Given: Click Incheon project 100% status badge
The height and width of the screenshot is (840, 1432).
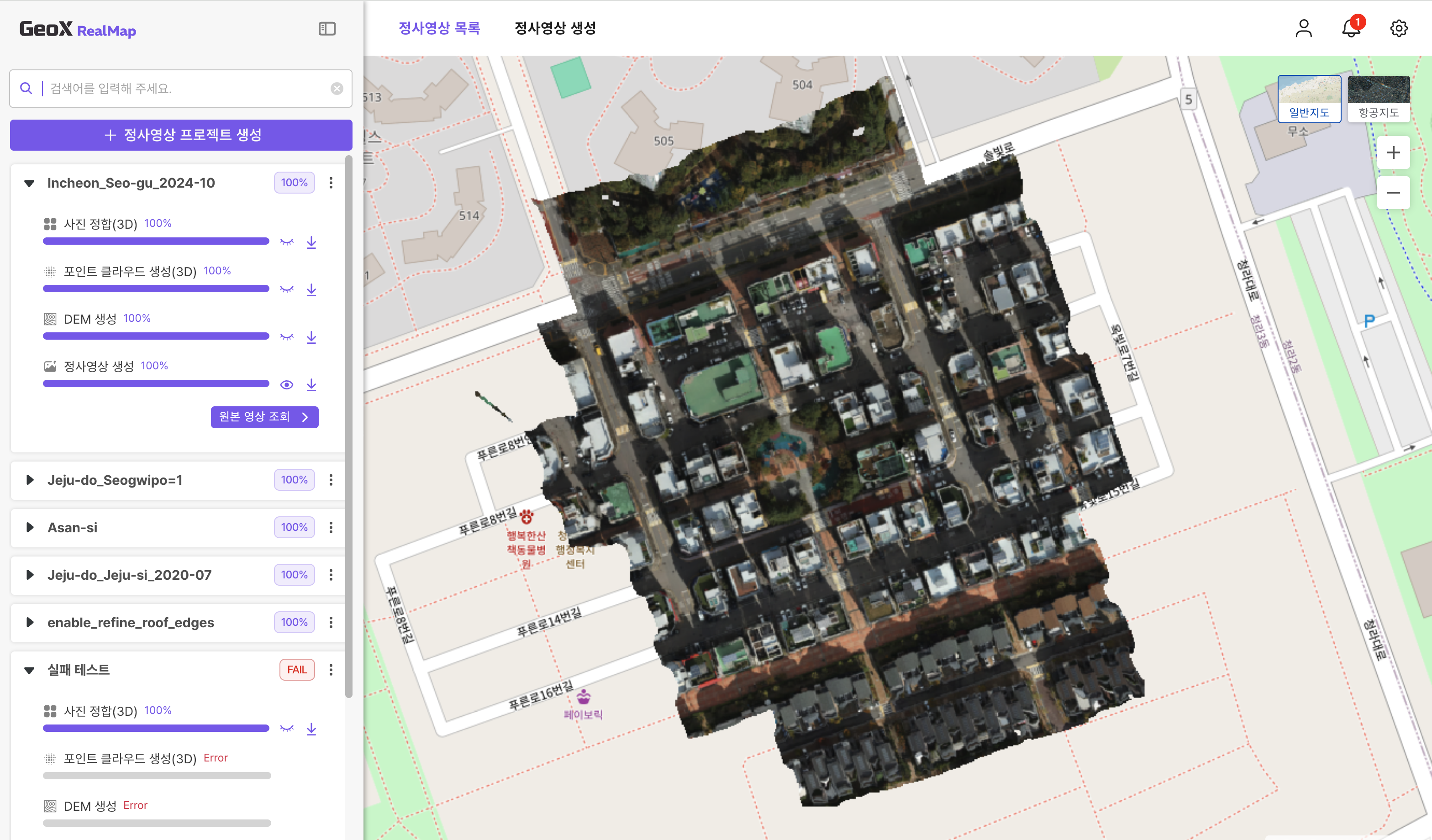Looking at the screenshot, I should pyautogui.click(x=295, y=183).
